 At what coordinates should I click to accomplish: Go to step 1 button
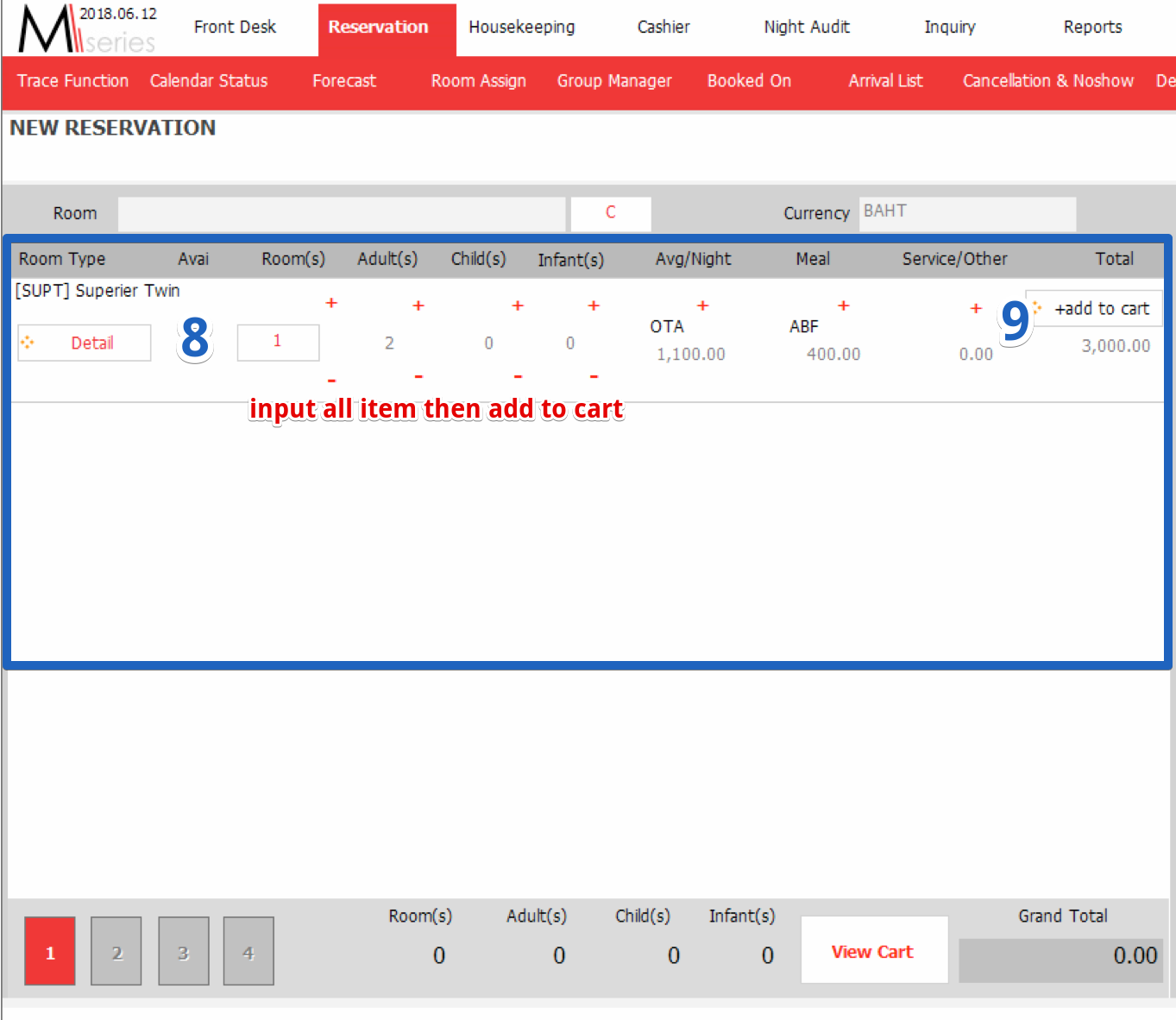pos(50,951)
